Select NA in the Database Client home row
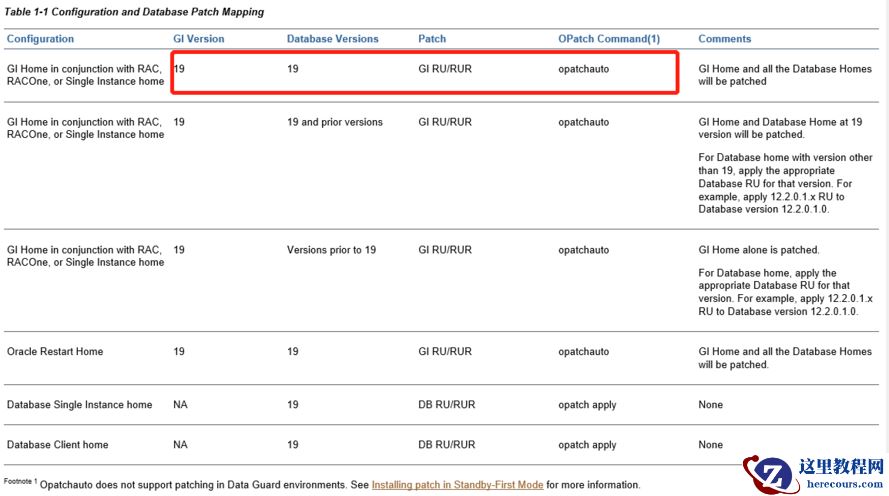 pyautogui.click(x=180, y=445)
